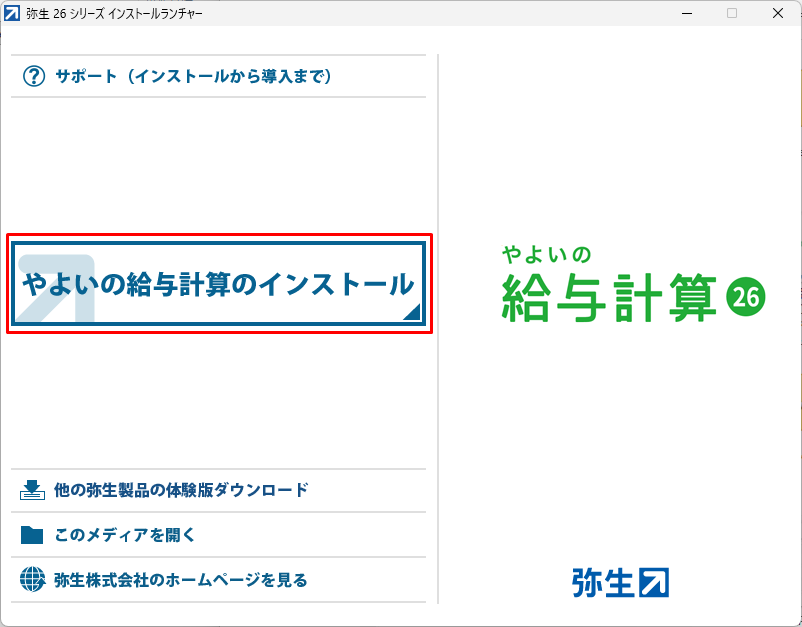This screenshot has width=802, height=627.
Task: Click the green 給与計算 product logo text
Action: 608,296
